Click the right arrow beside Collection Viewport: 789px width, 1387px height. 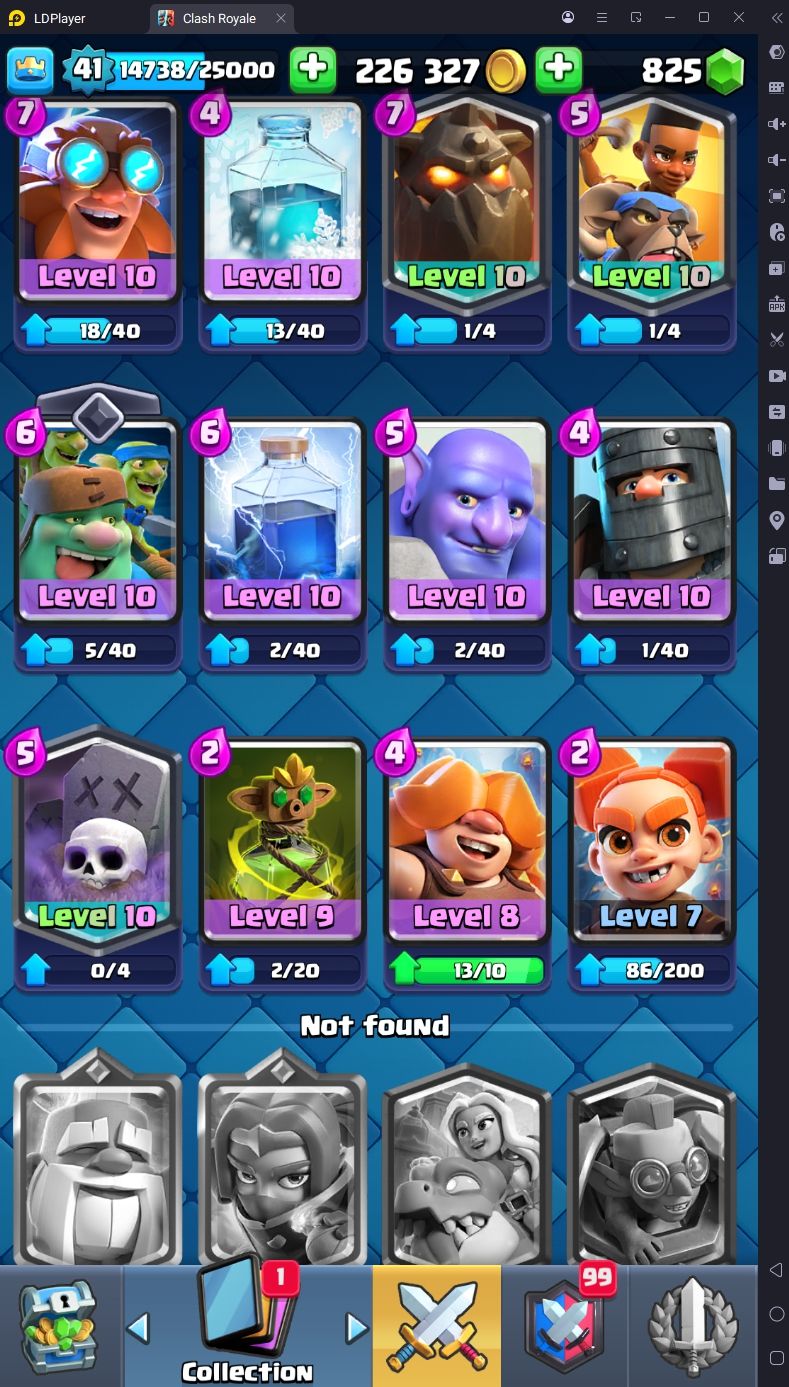[356, 1328]
